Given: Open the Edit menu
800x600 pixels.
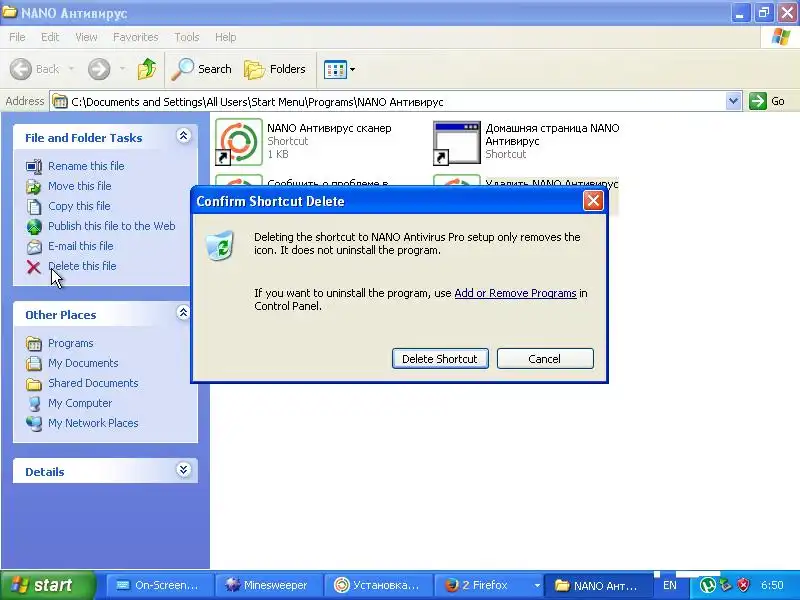Looking at the screenshot, I should [x=50, y=37].
